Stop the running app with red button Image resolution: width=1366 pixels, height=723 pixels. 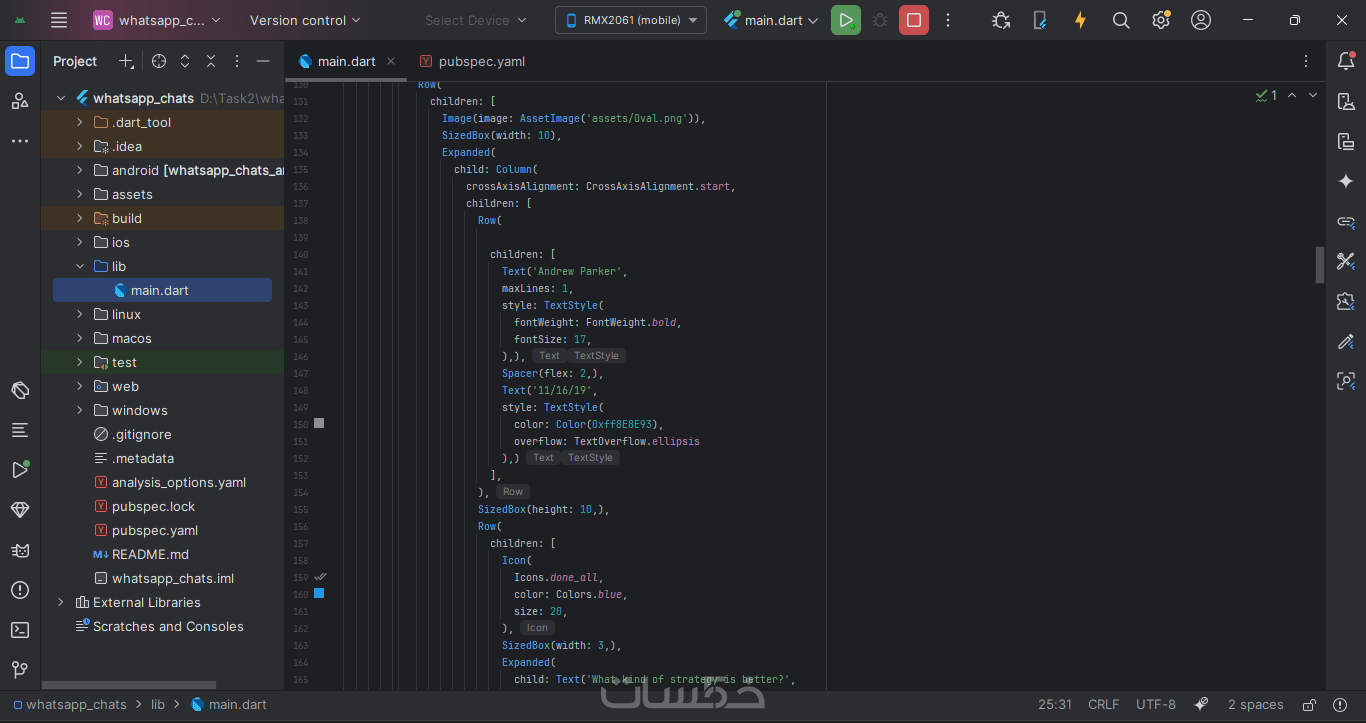(x=913, y=20)
